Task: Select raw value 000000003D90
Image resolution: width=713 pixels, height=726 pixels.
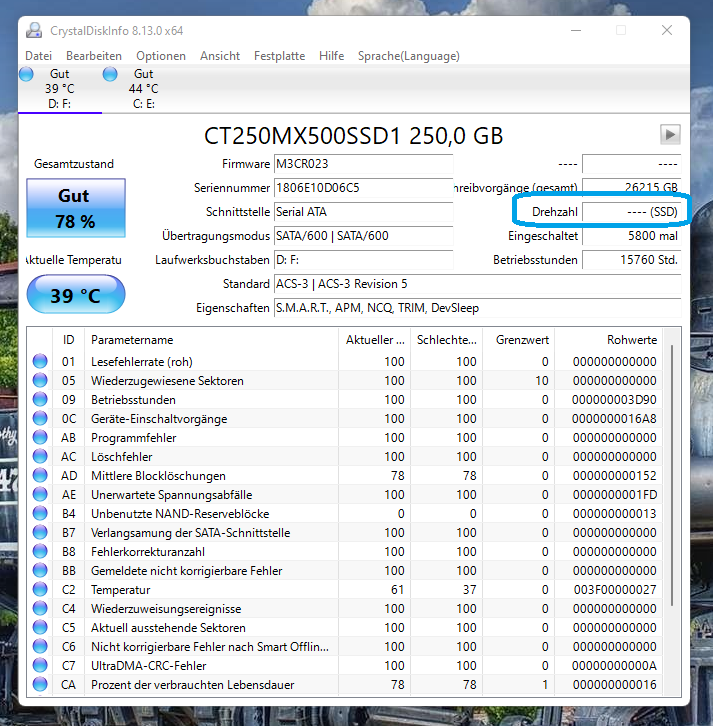Action: pos(614,400)
